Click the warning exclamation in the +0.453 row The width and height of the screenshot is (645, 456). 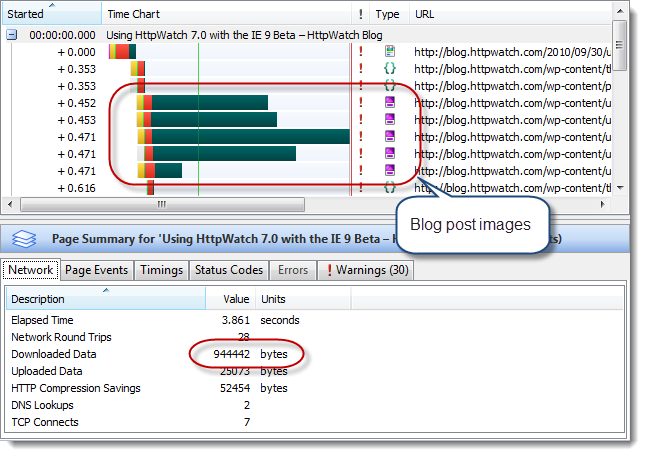[361, 120]
